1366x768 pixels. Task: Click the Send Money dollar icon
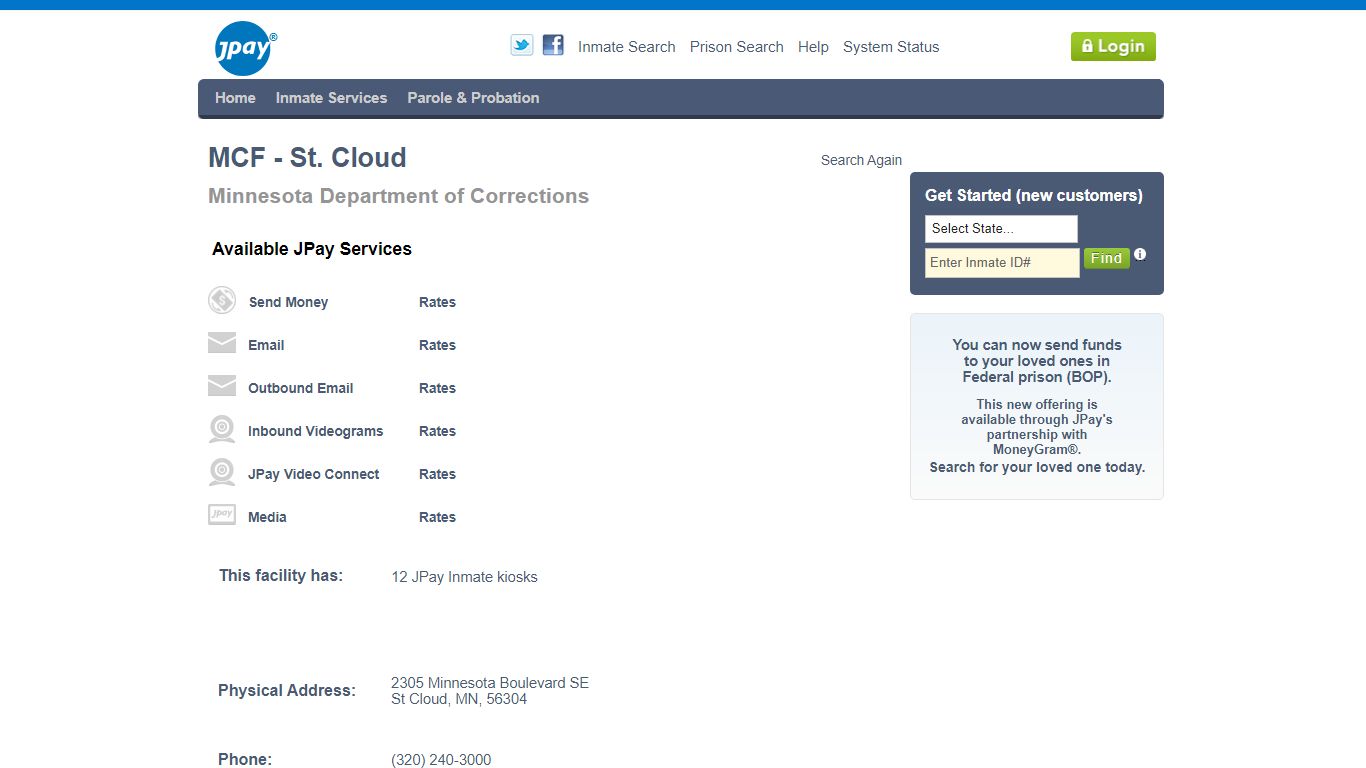[222, 300]
